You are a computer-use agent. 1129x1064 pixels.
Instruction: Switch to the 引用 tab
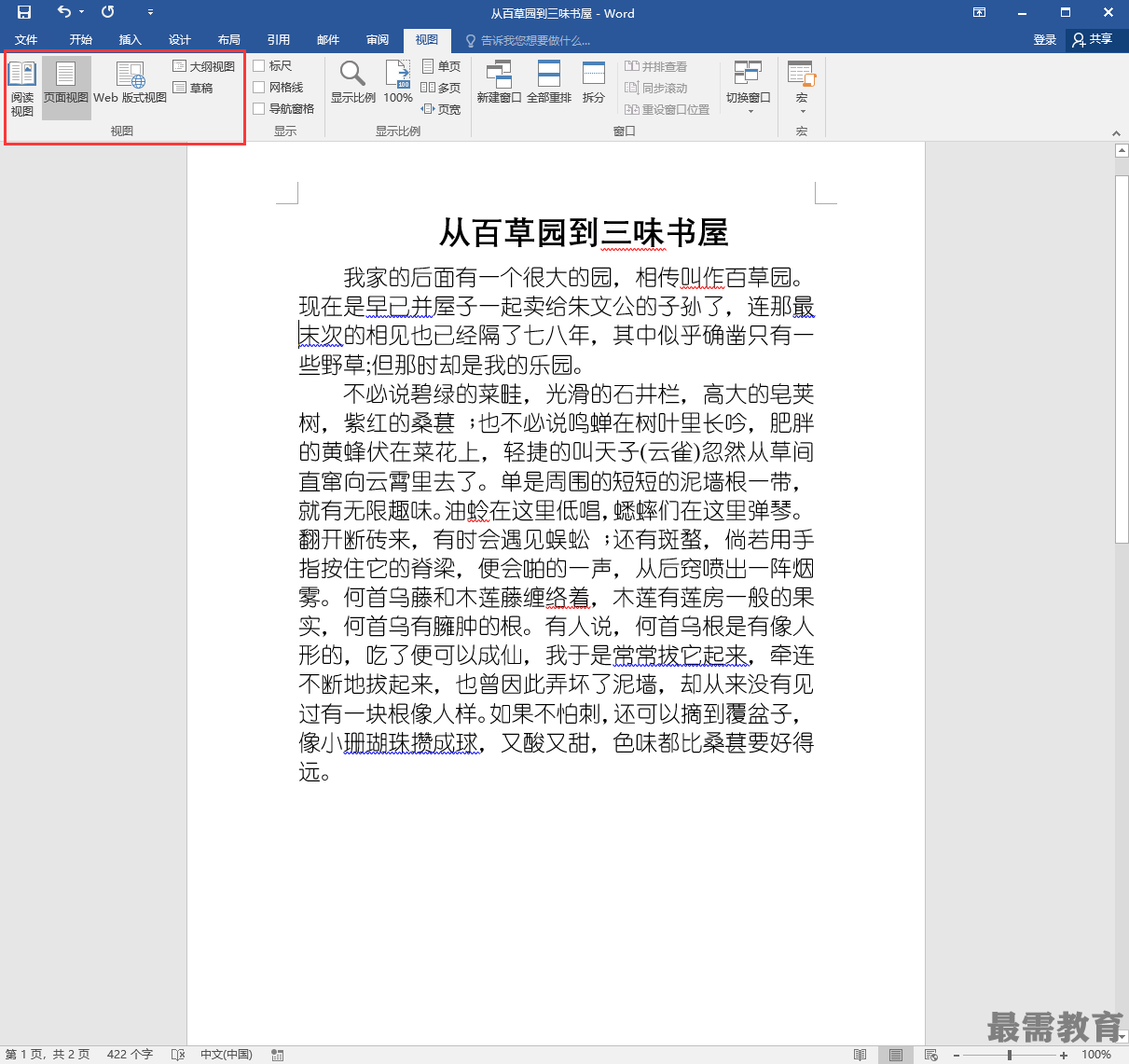click(279, 39)
